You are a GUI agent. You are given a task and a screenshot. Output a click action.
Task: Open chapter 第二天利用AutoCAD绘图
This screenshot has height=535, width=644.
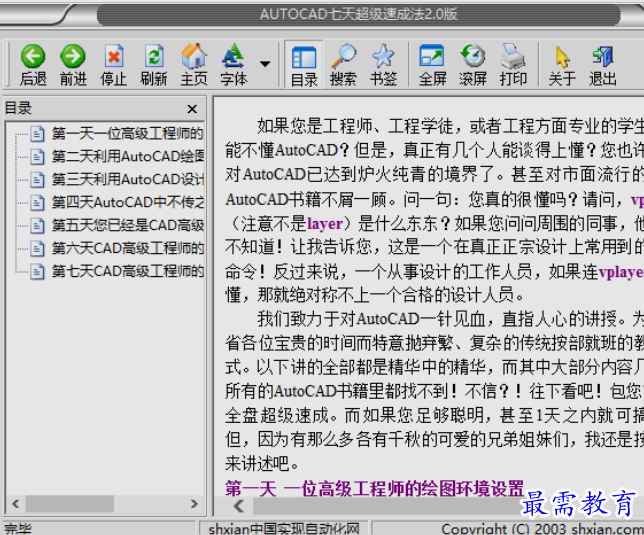point(127,156)
